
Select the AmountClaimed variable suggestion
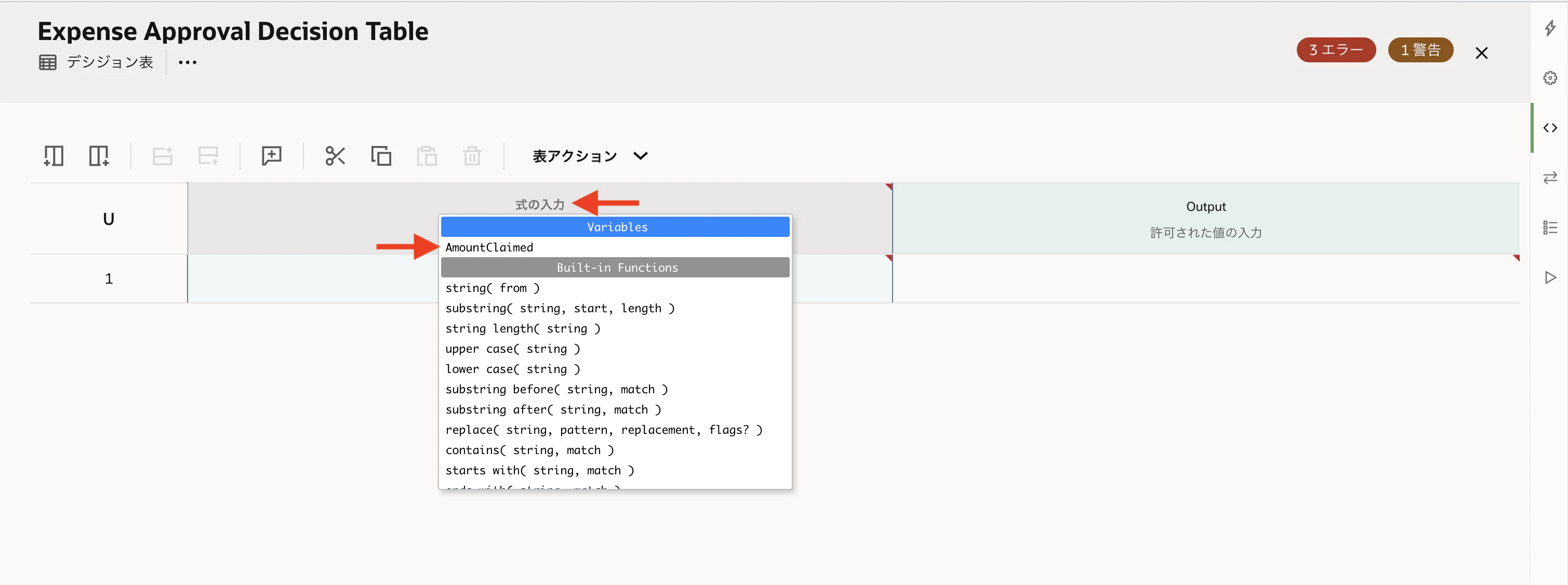click(615, 247)
